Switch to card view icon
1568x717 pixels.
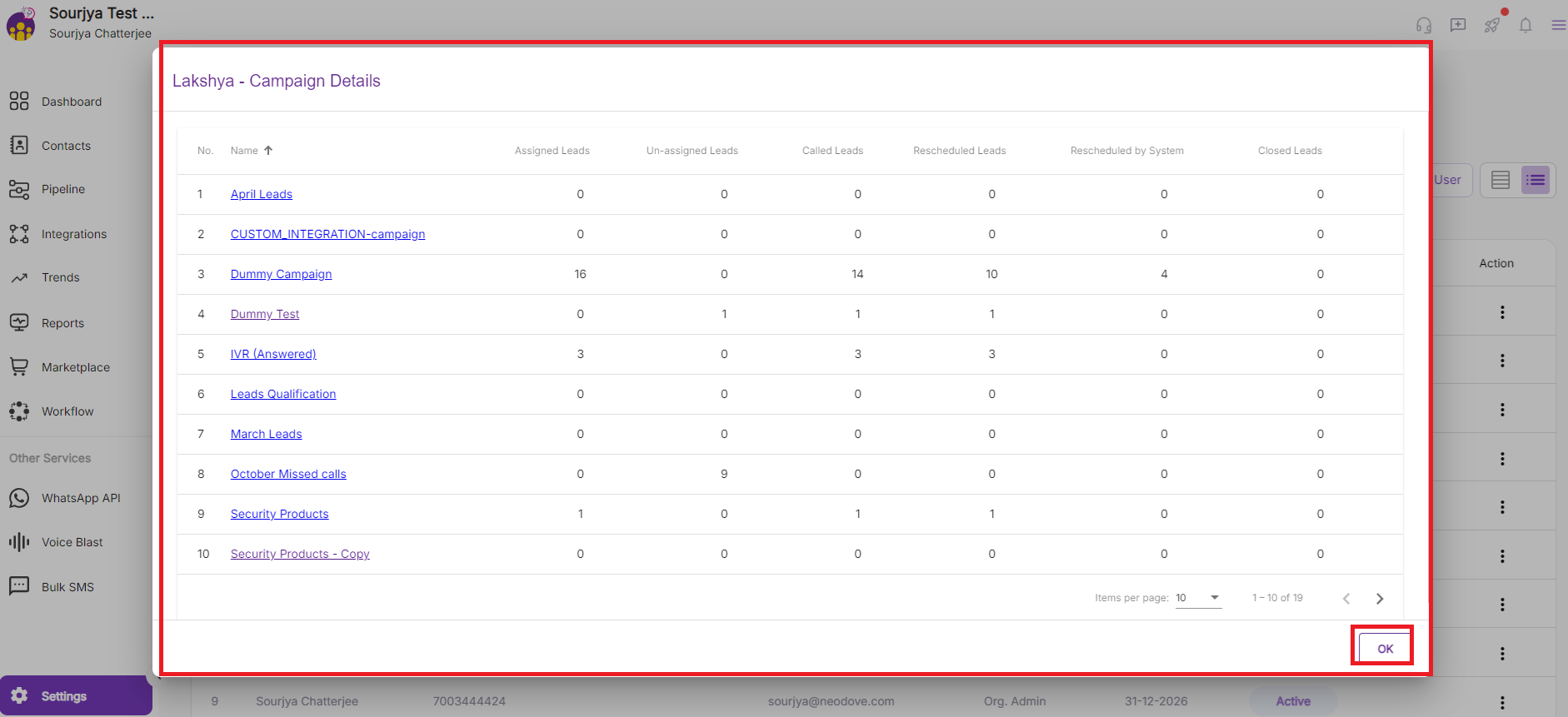pyautogui.click(x=1500, y=180)
